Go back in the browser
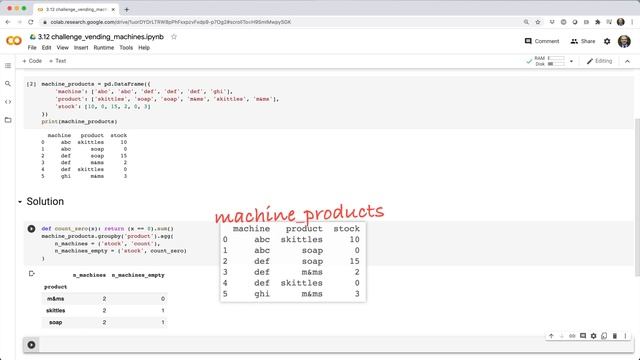Image resolution: width=640 pixels, height=360 pixels. point(8,22)
